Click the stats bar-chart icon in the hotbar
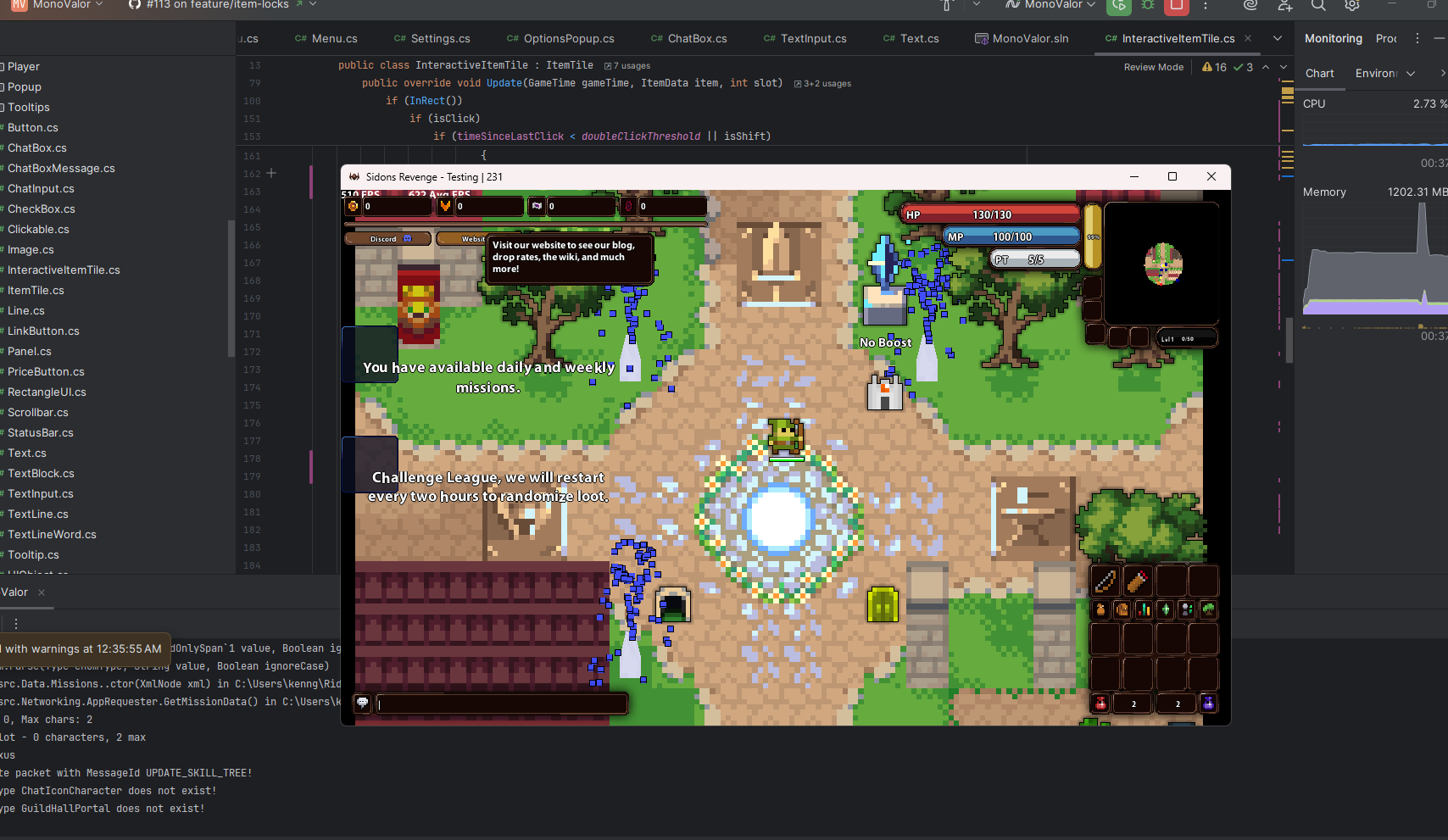 pyautogui.click(x=1144, y=609)
